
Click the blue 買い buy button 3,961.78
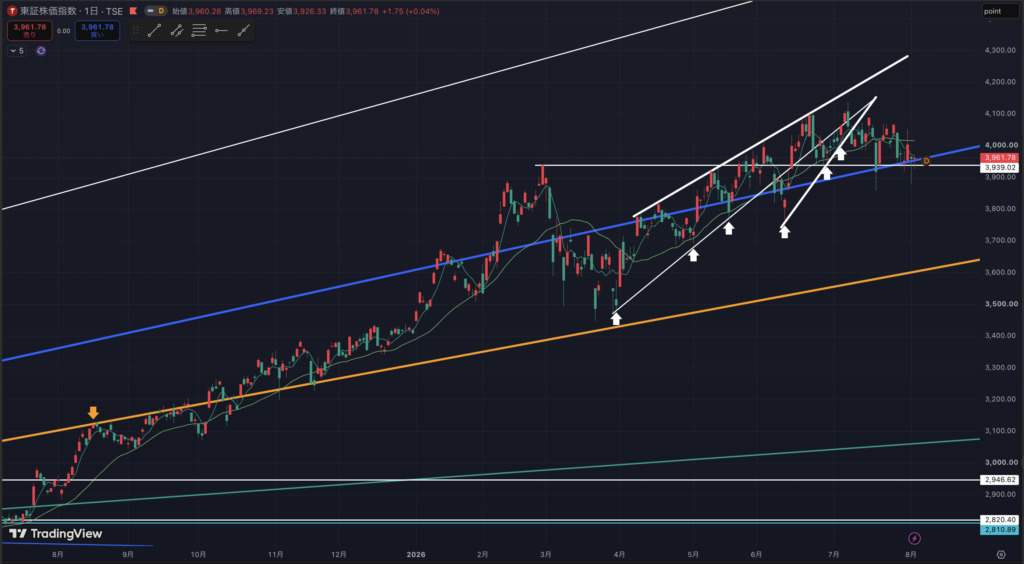(97, 31)
